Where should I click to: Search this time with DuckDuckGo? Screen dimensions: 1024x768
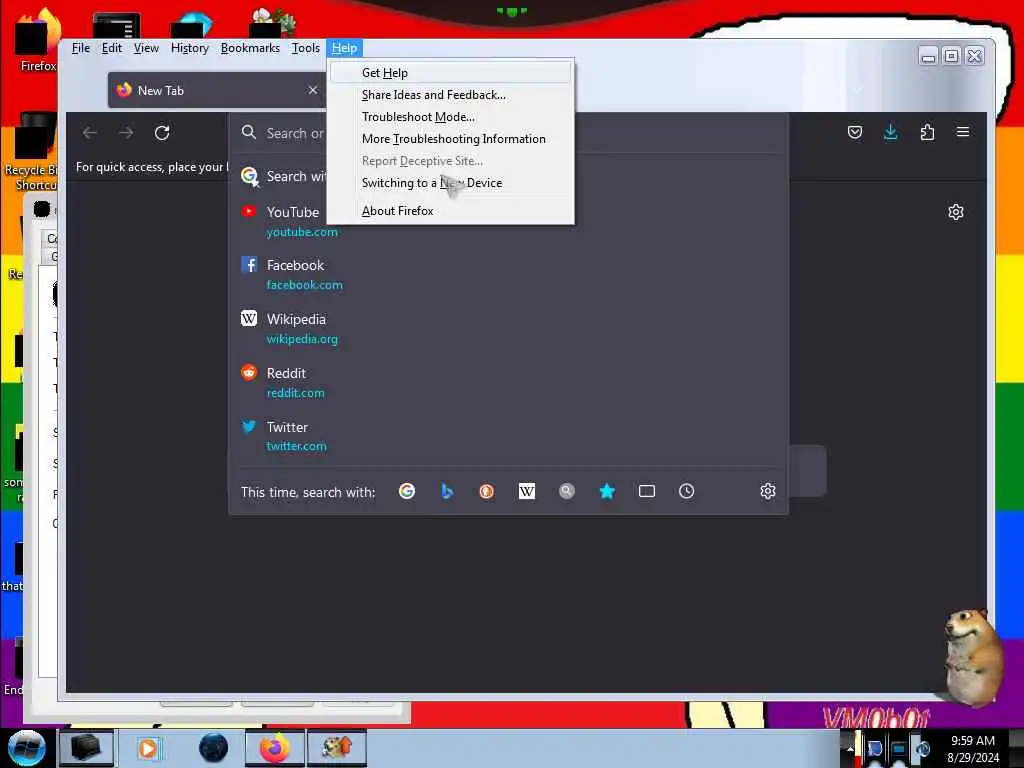click(487, 491)
